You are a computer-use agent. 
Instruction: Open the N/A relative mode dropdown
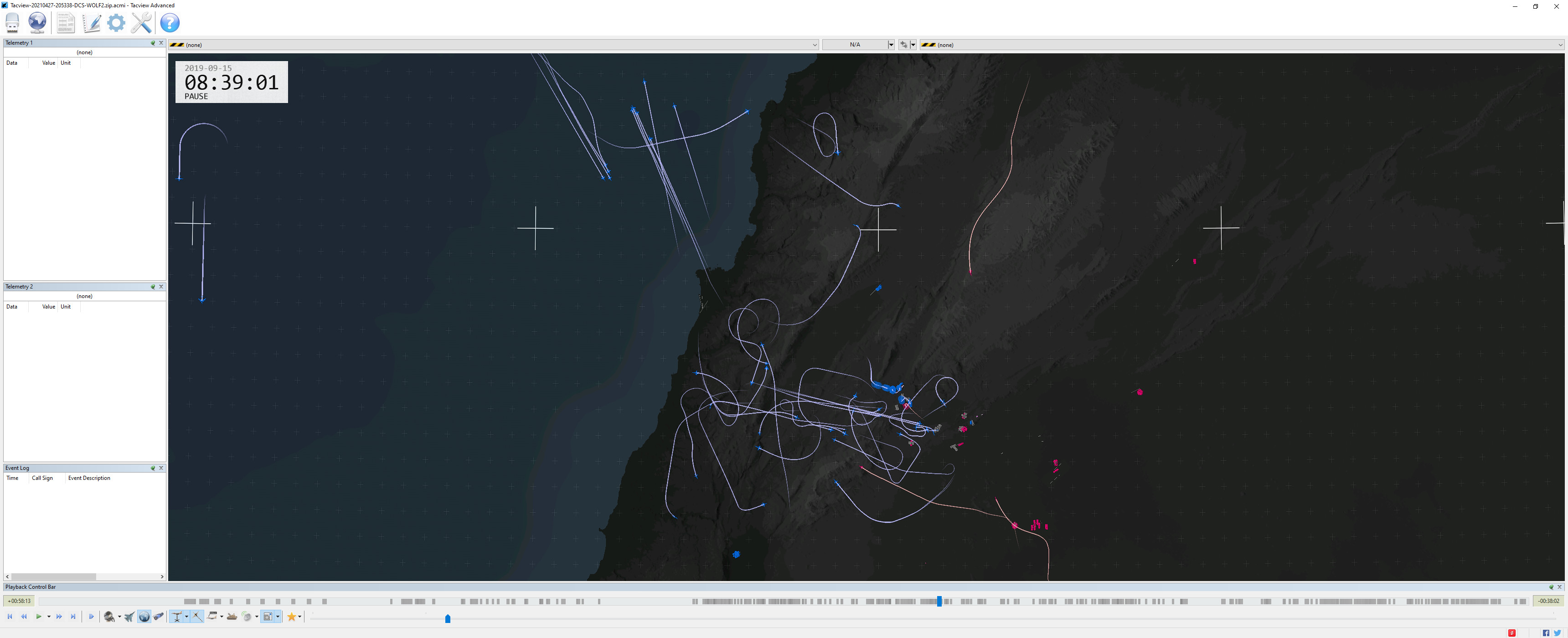[891, 45]
